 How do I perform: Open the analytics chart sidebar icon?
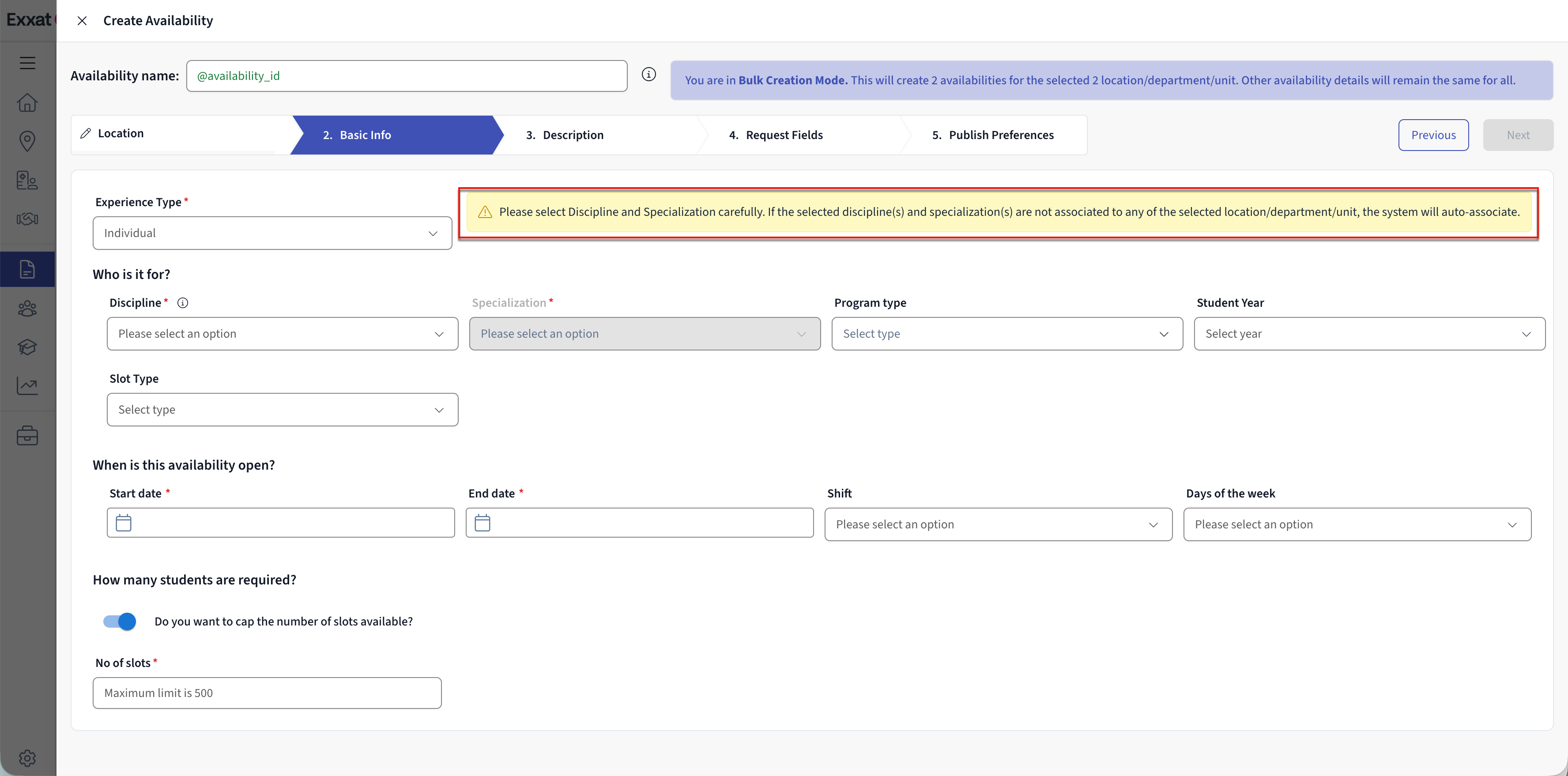(x=27, y=386)
